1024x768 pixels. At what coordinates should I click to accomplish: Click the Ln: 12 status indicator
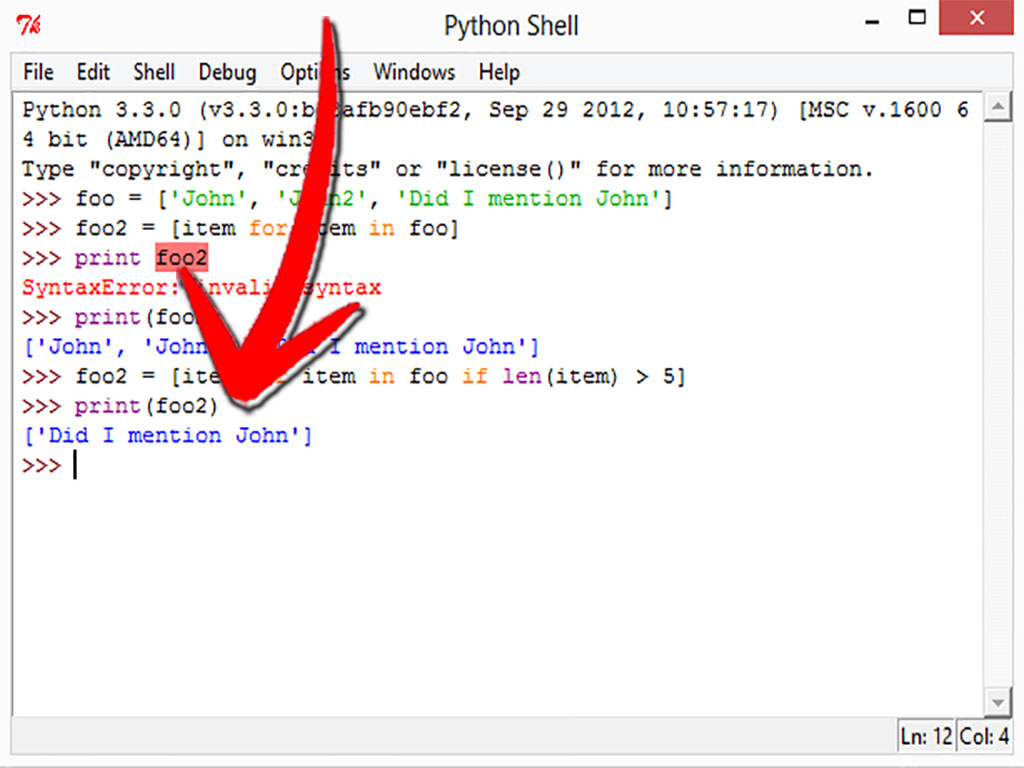tap(926, 737)
